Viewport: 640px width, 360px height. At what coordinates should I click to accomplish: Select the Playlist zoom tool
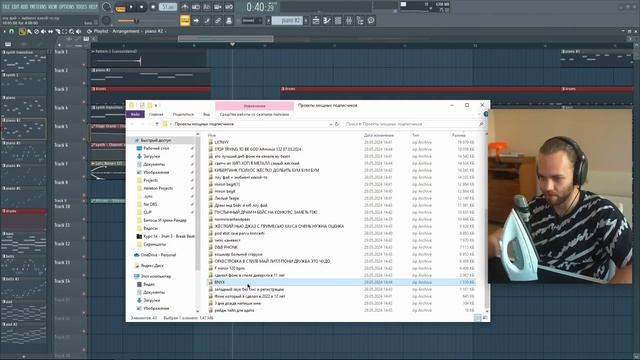coord(71,31)
